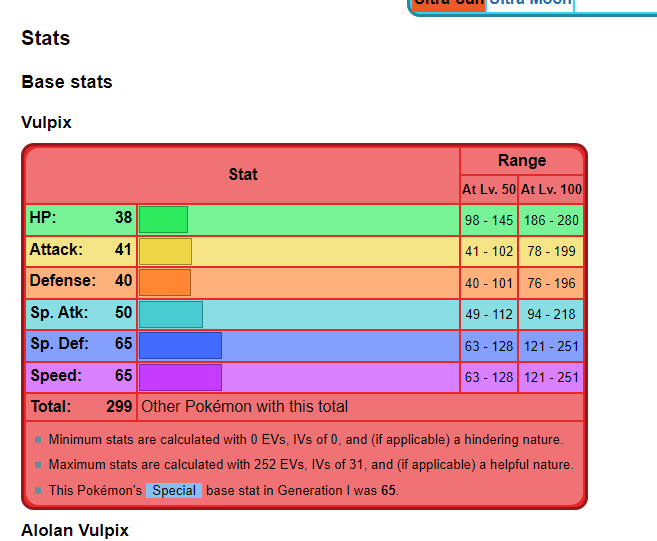Click the Defense range '76 - 196'

click(551, 283)
